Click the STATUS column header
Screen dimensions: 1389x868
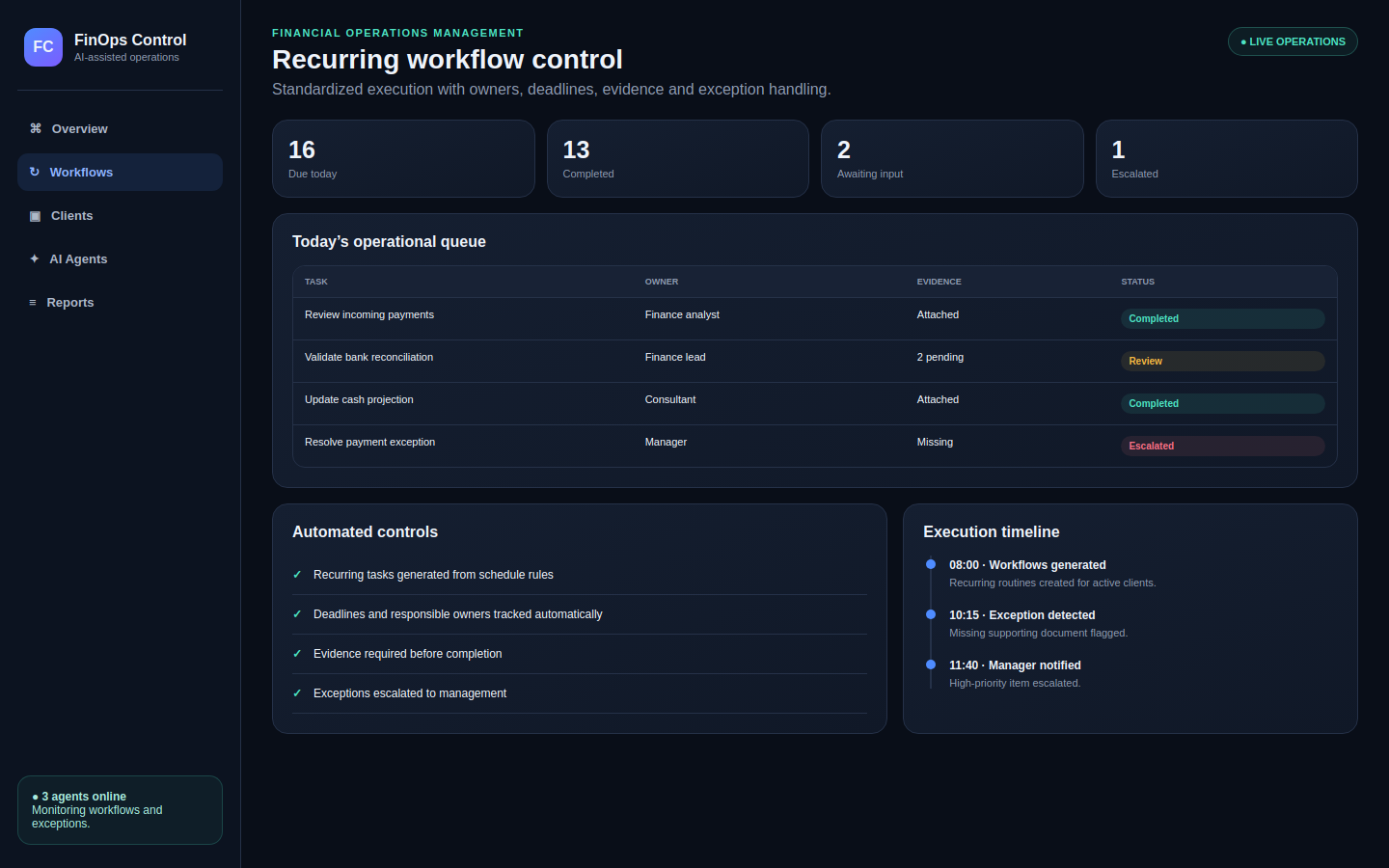pyautogui.click(x=1137, y=282)
